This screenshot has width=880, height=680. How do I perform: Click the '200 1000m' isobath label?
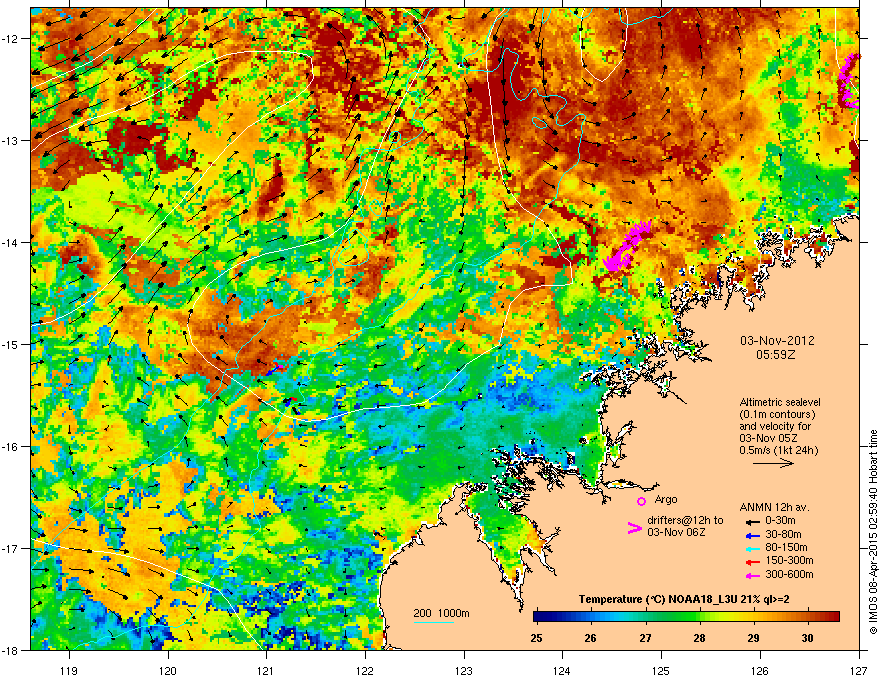point(441,613)
